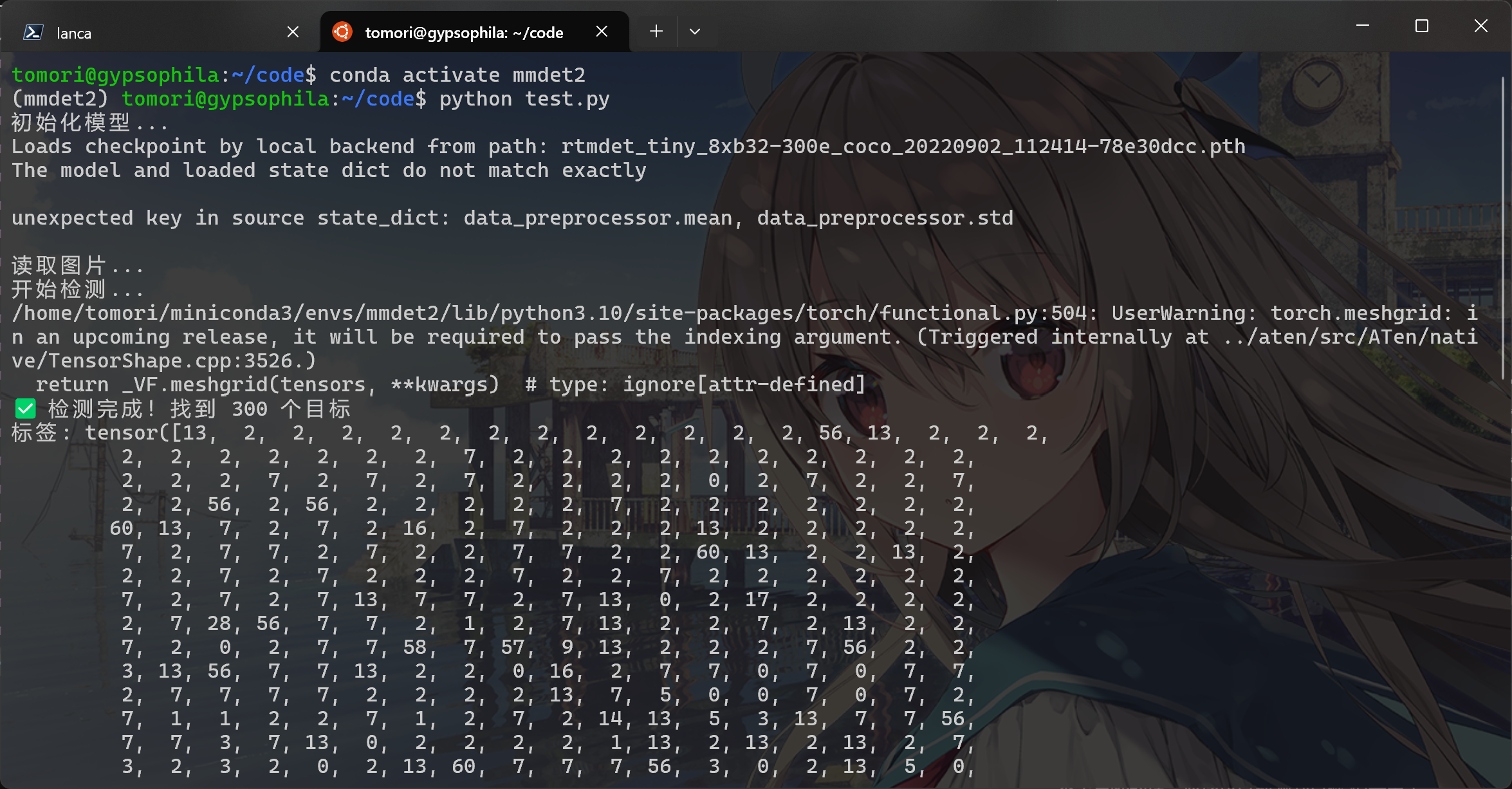Click the 'python test.py' command text

[x=524, y=99]
